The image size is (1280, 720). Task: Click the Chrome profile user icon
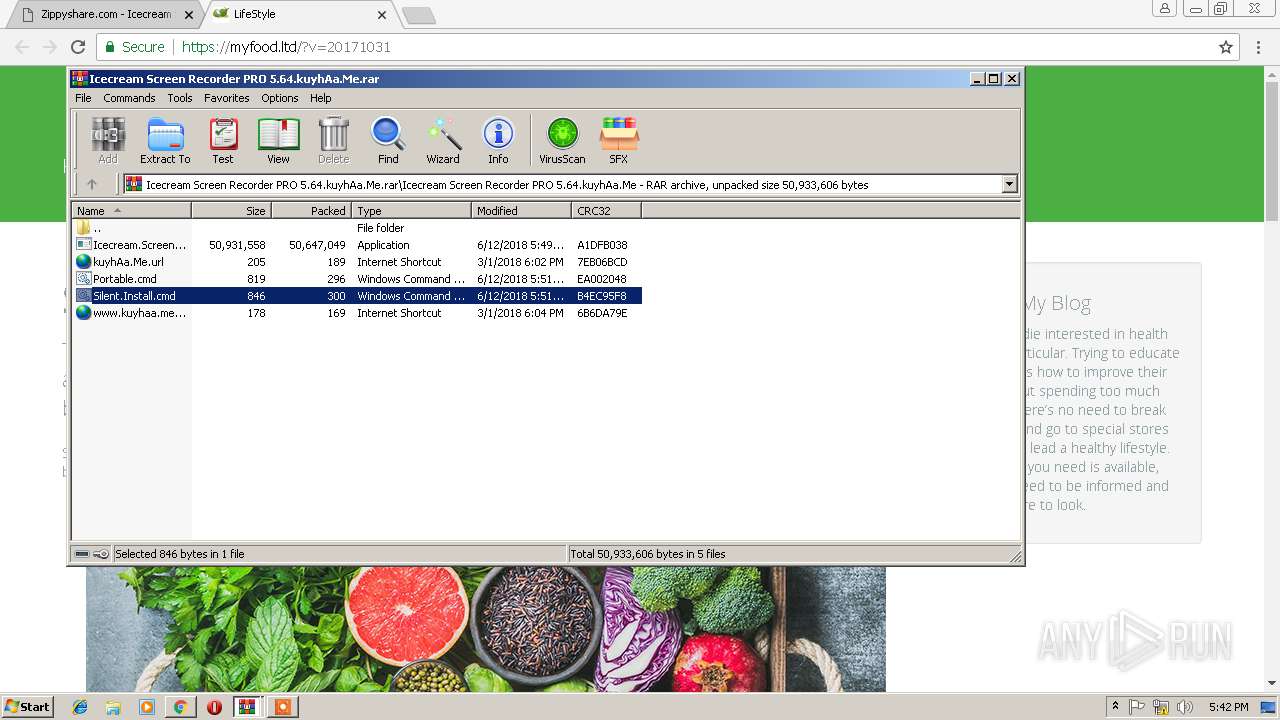click(x=1165, y=9)
